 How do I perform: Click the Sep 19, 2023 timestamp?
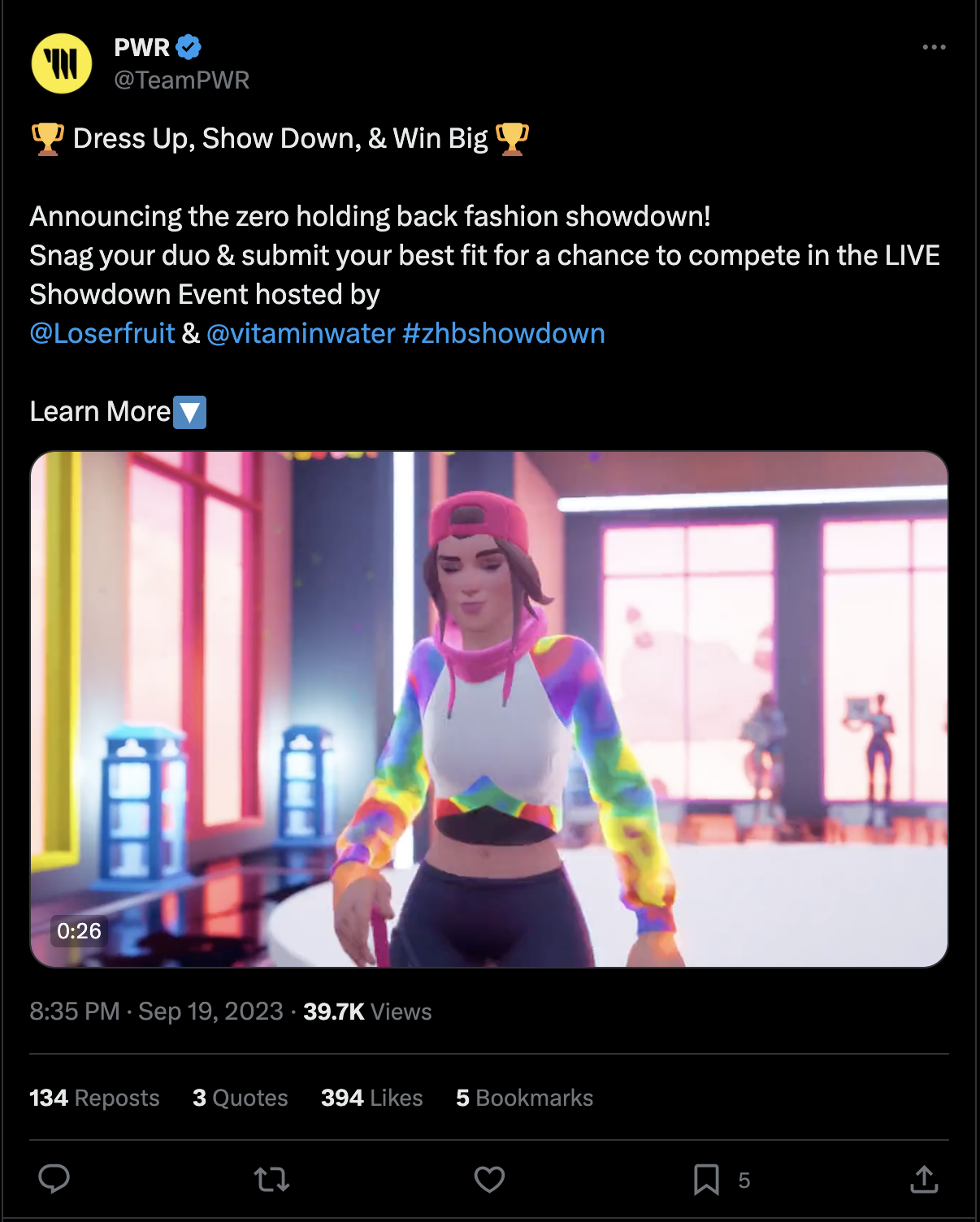click(x=210, y=1012)
